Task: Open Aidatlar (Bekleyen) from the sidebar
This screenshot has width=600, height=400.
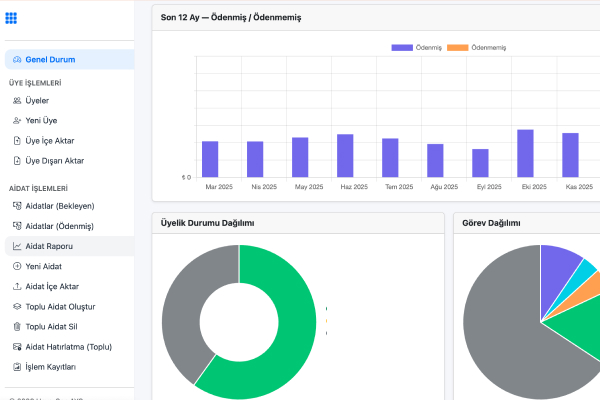Action: click(59, 206)
